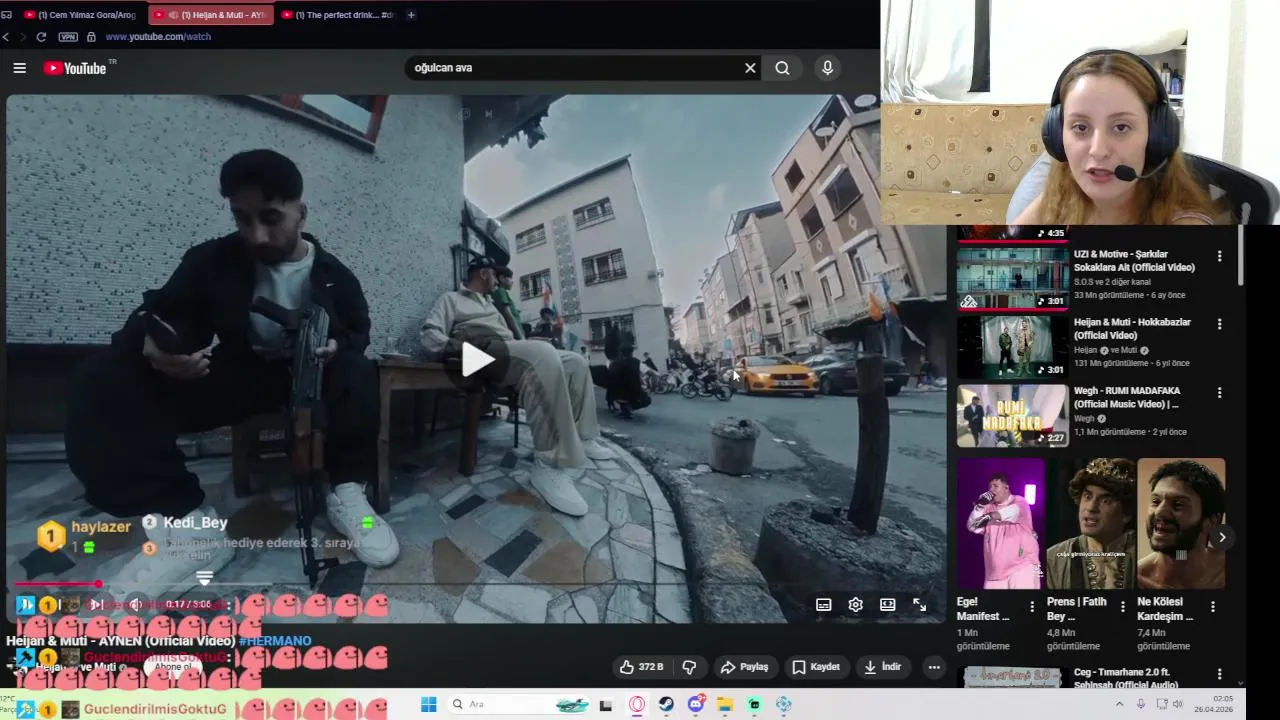Open File Explorer from the taskbar

tap(725, 705)
